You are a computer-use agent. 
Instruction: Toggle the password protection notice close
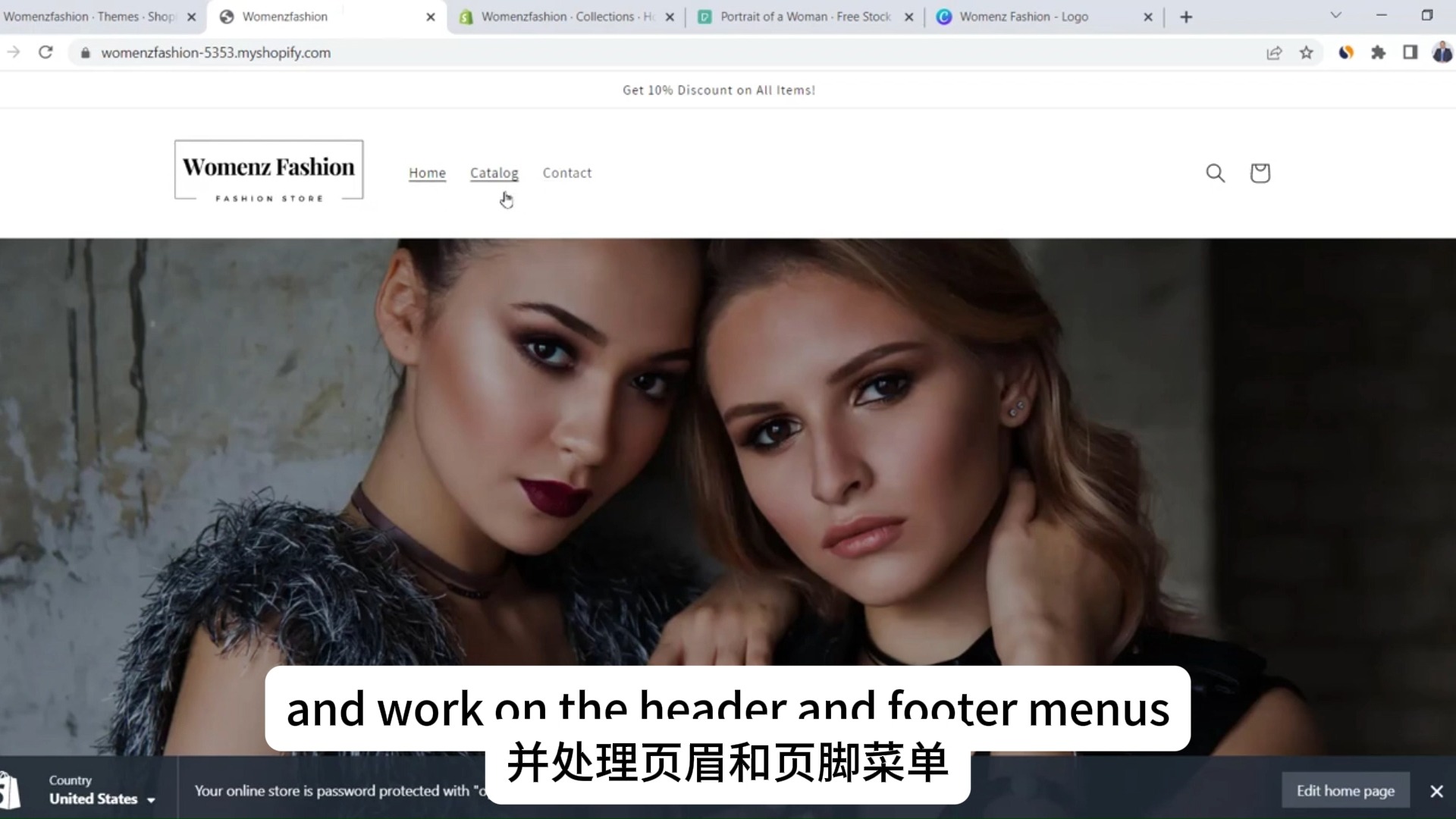(1438, 791)
